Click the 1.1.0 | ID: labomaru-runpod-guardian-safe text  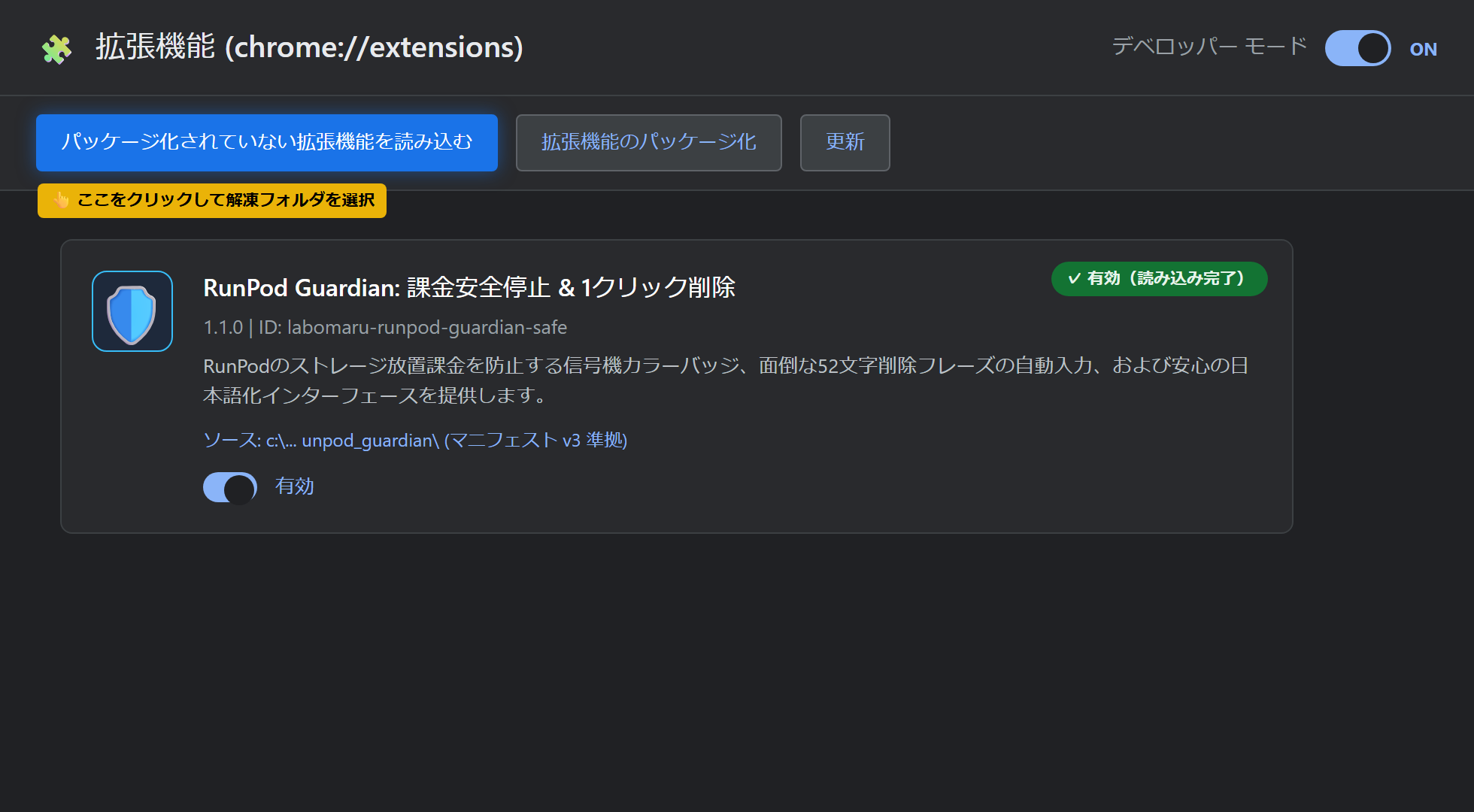[x=385, y=328]
